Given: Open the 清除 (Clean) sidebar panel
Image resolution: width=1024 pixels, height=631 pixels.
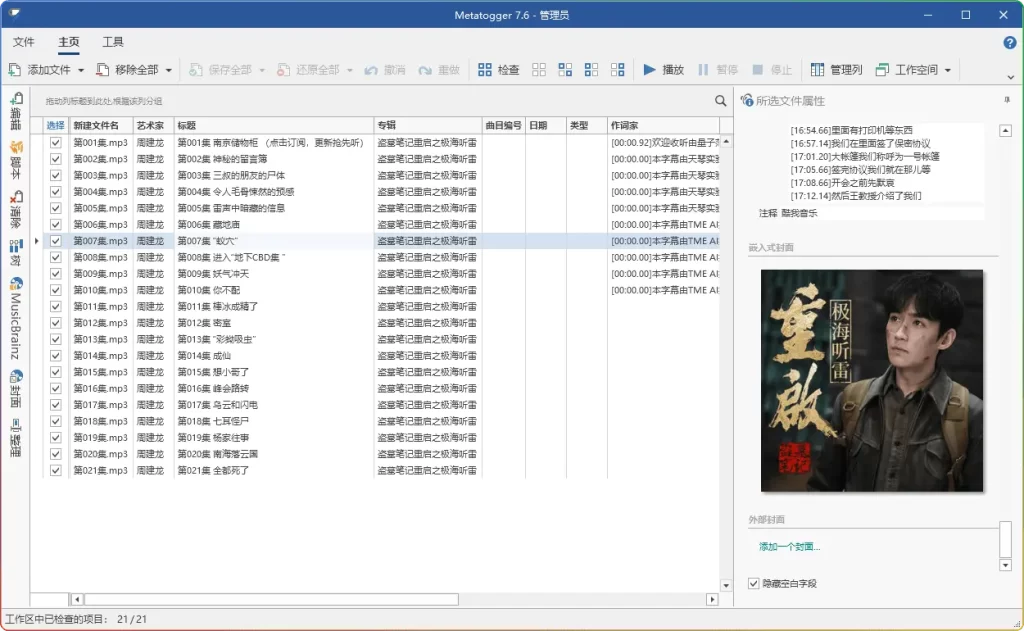Looking at the screenshot, I should (16, 208).
